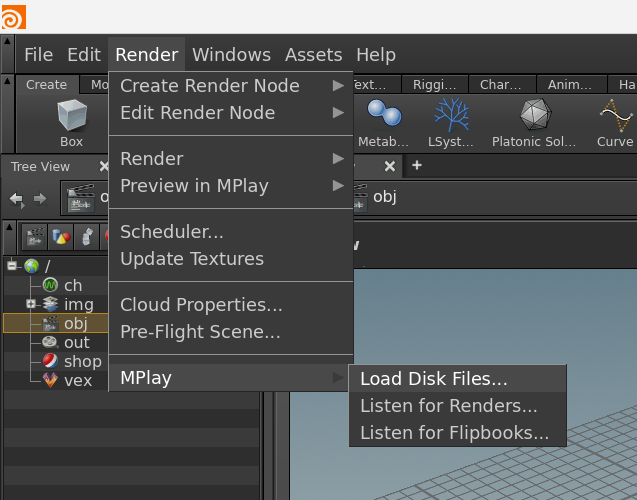Click the Tree View path clapboard icon

pyautogui.click(x=81, y=198)
